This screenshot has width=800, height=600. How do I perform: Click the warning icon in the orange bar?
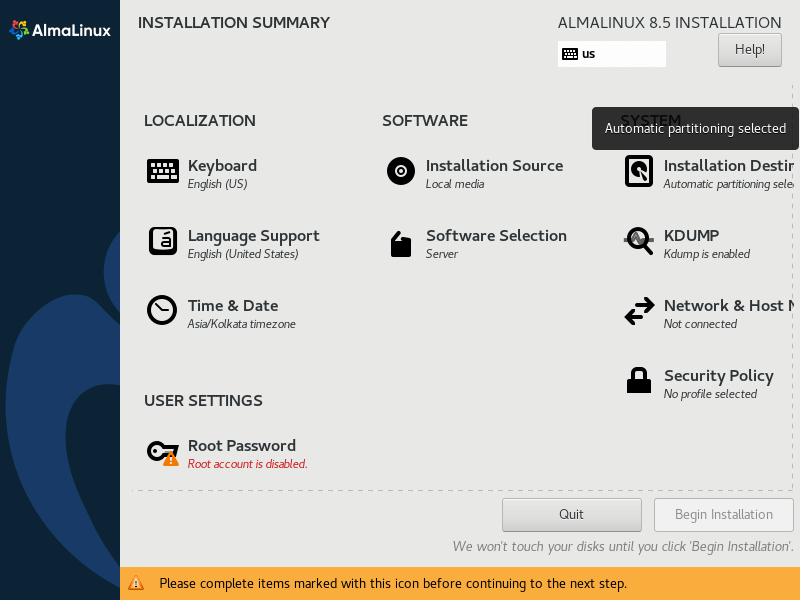(136, 583)
